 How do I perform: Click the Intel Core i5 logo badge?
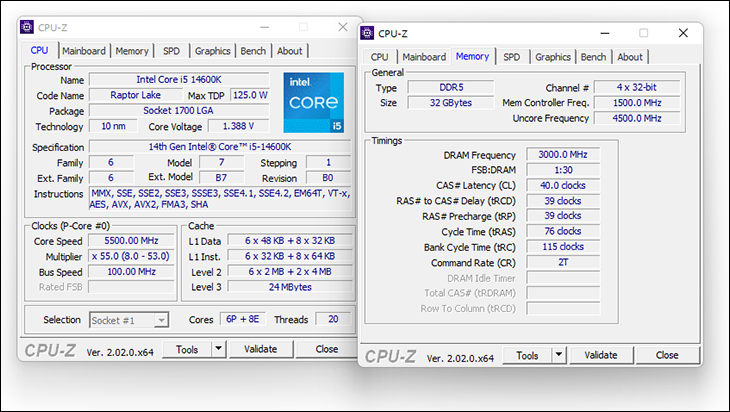(314, 102)
